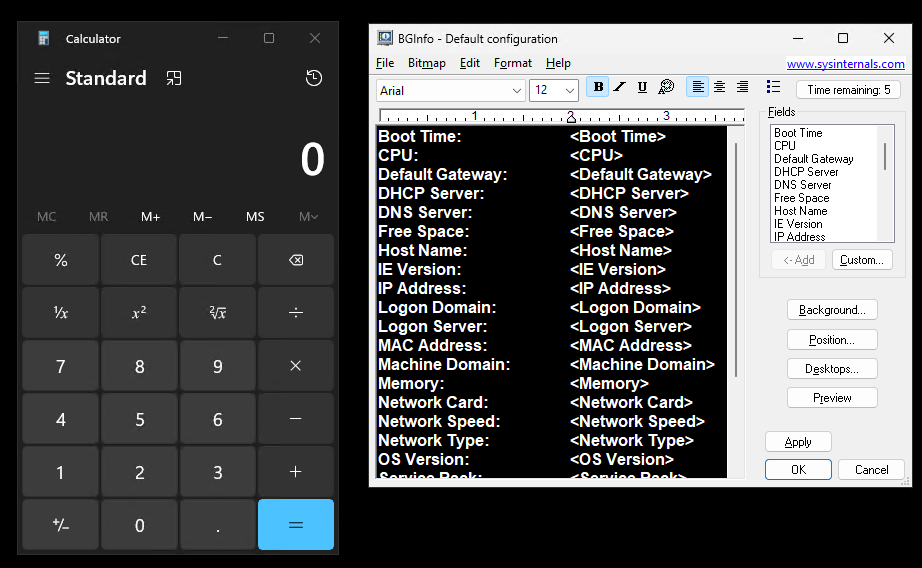Open the M memory list dropdown

(308, 216)
